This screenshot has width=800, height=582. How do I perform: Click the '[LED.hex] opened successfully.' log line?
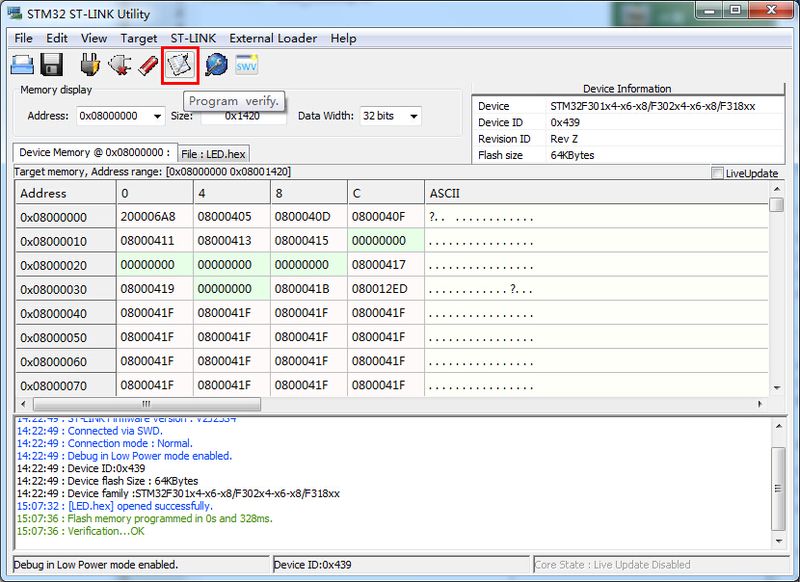point(115,506)
